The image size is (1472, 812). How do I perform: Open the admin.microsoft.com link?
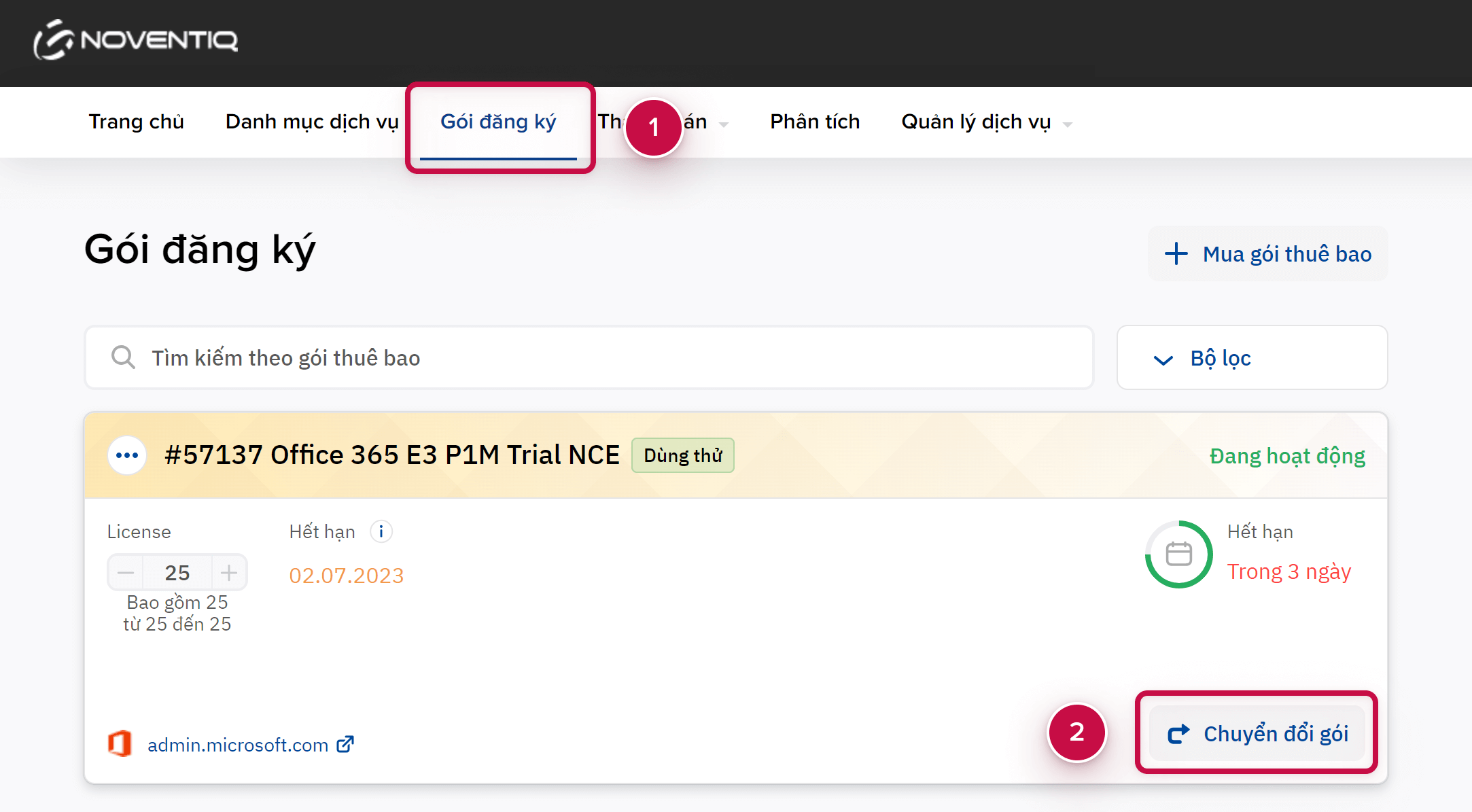coord(238,745)
